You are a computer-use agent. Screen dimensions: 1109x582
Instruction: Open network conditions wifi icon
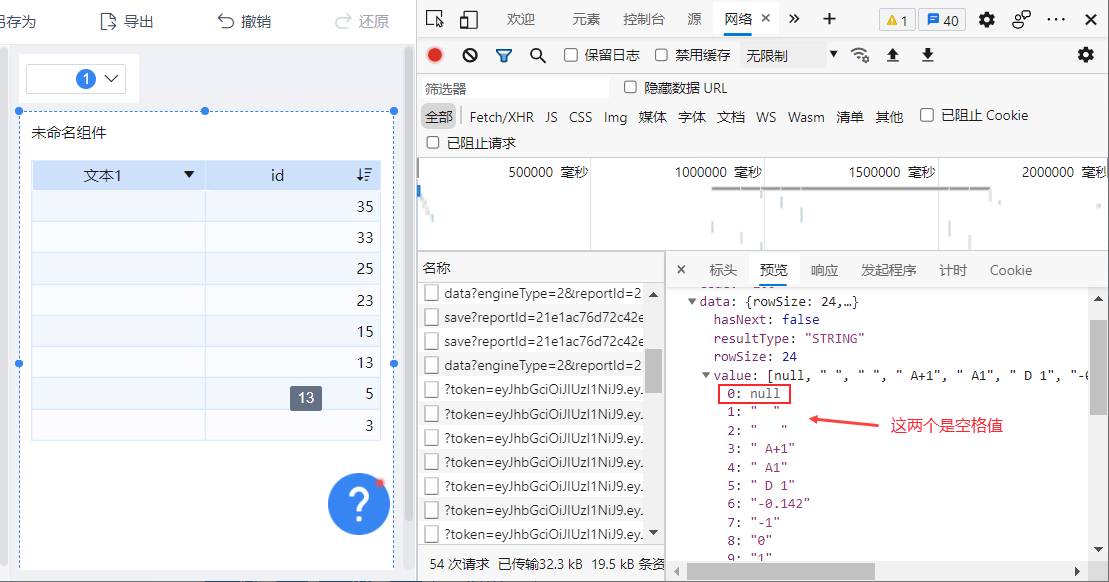tap(859, 55)
